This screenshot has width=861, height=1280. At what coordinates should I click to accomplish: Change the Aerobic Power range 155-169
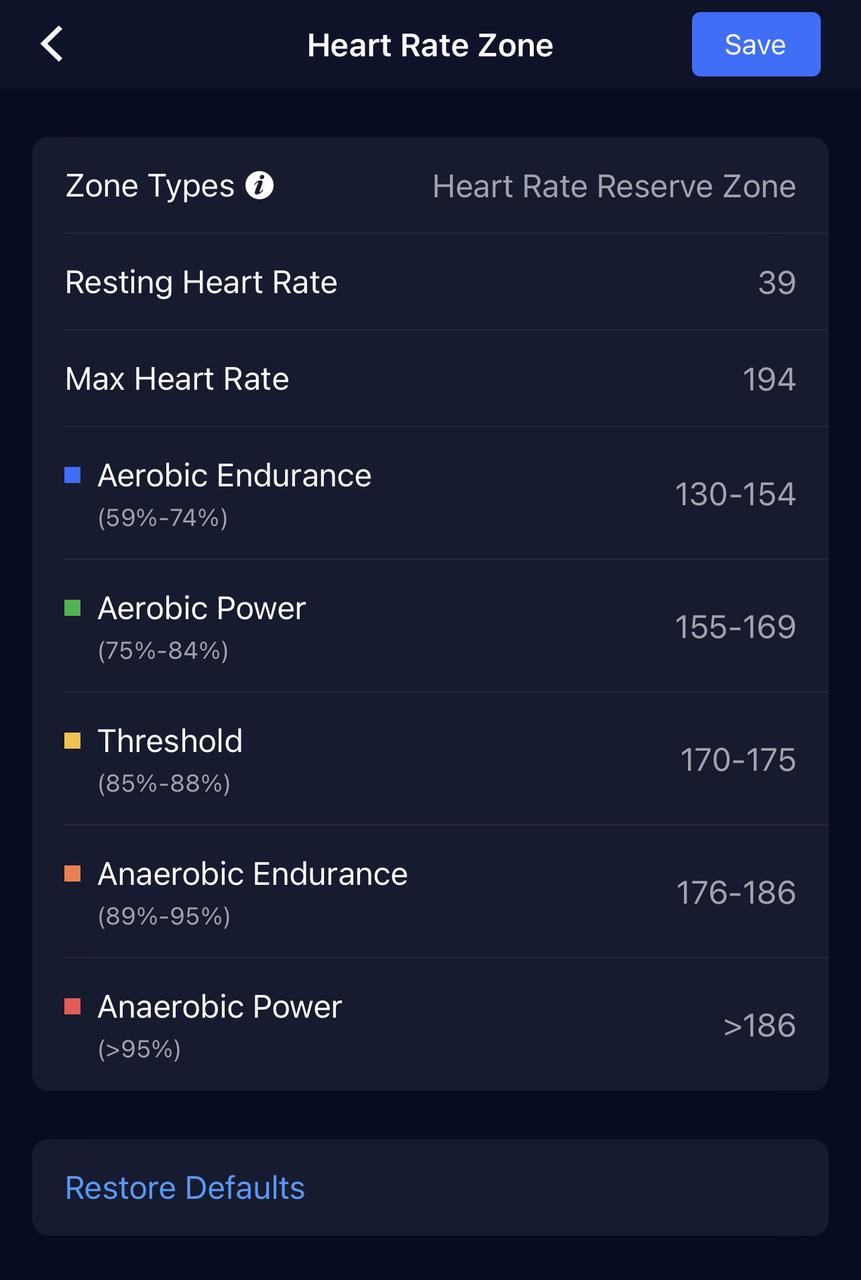pos(735,627)
